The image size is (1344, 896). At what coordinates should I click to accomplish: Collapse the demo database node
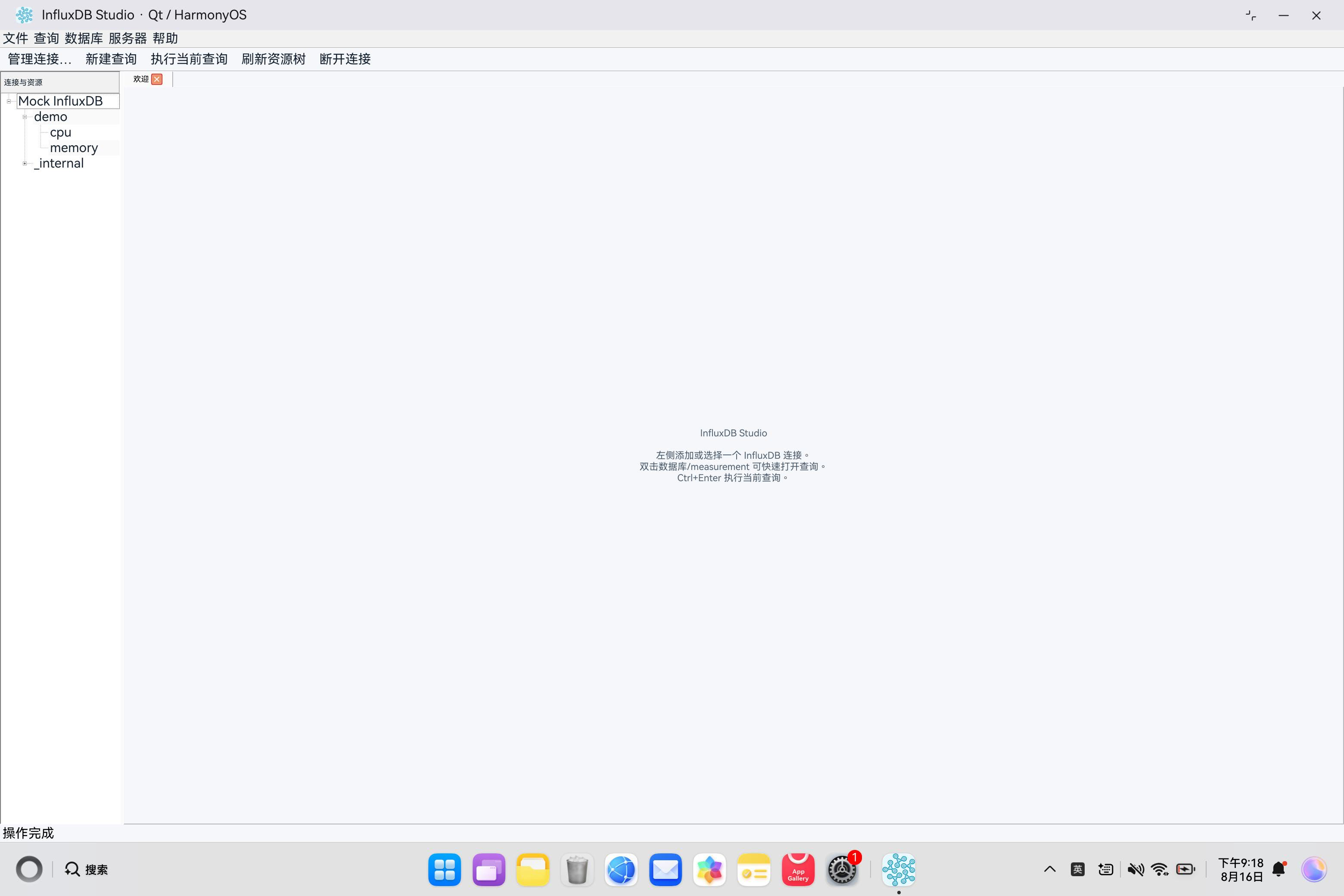coord(25,117)
